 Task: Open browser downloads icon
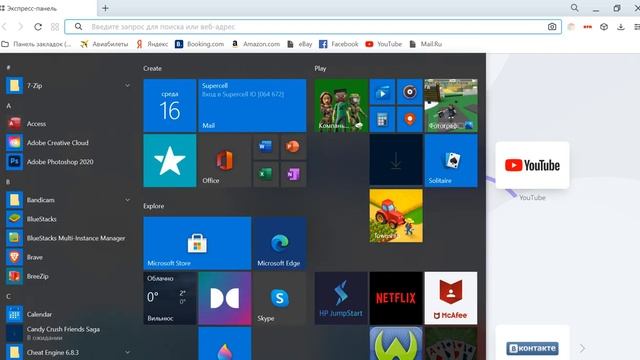621,27
